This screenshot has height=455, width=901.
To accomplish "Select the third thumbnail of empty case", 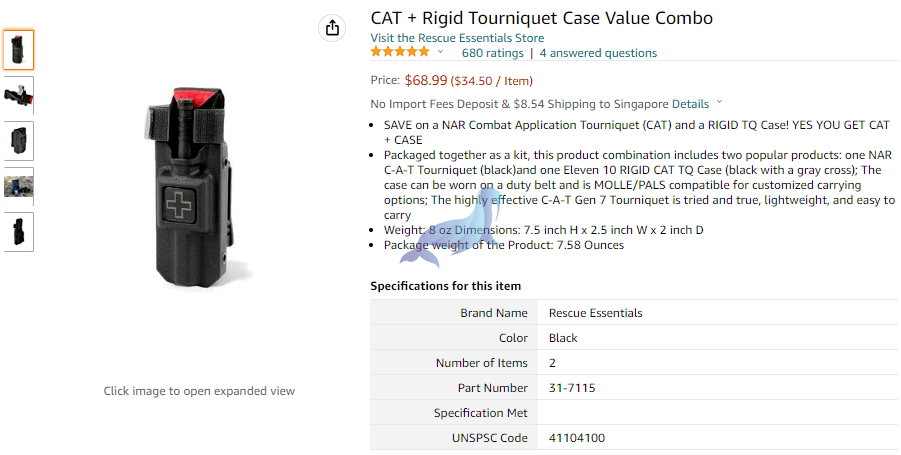I will coord(18,141).
